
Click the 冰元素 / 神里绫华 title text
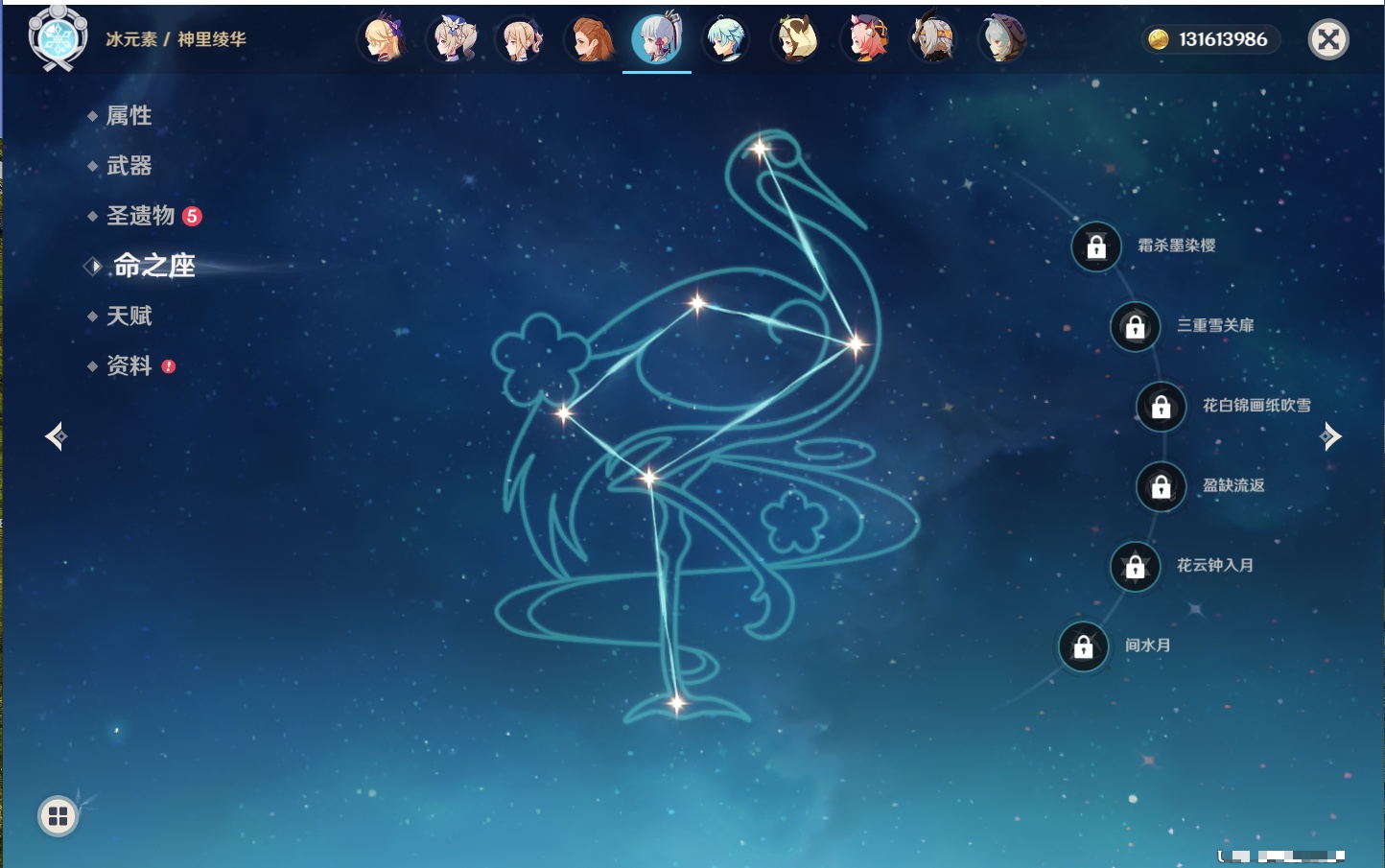click(x=176, y=39)
